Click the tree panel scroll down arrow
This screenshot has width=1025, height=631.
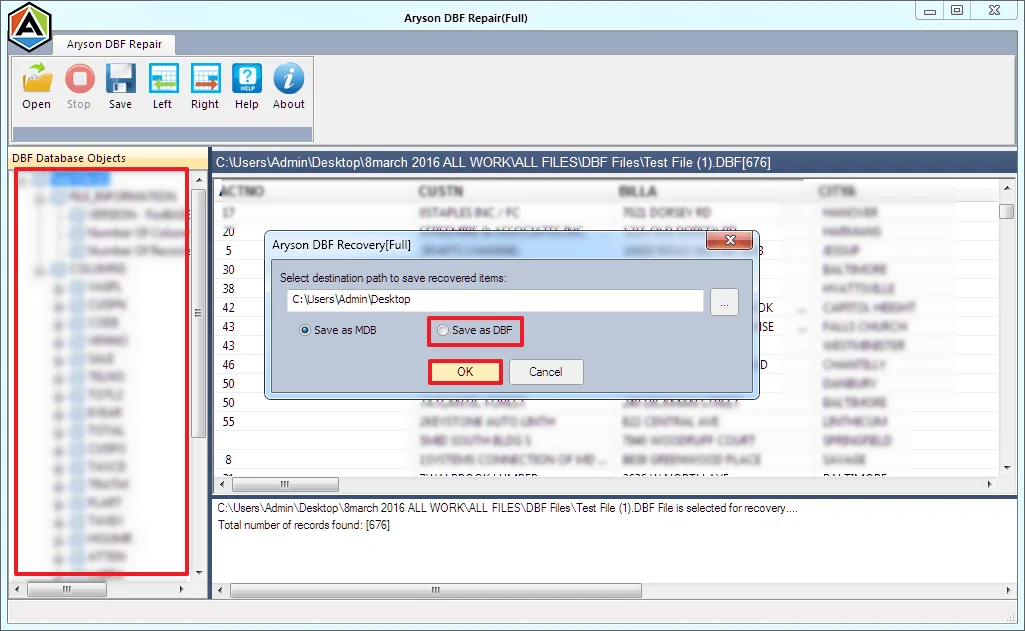(199, 573)
